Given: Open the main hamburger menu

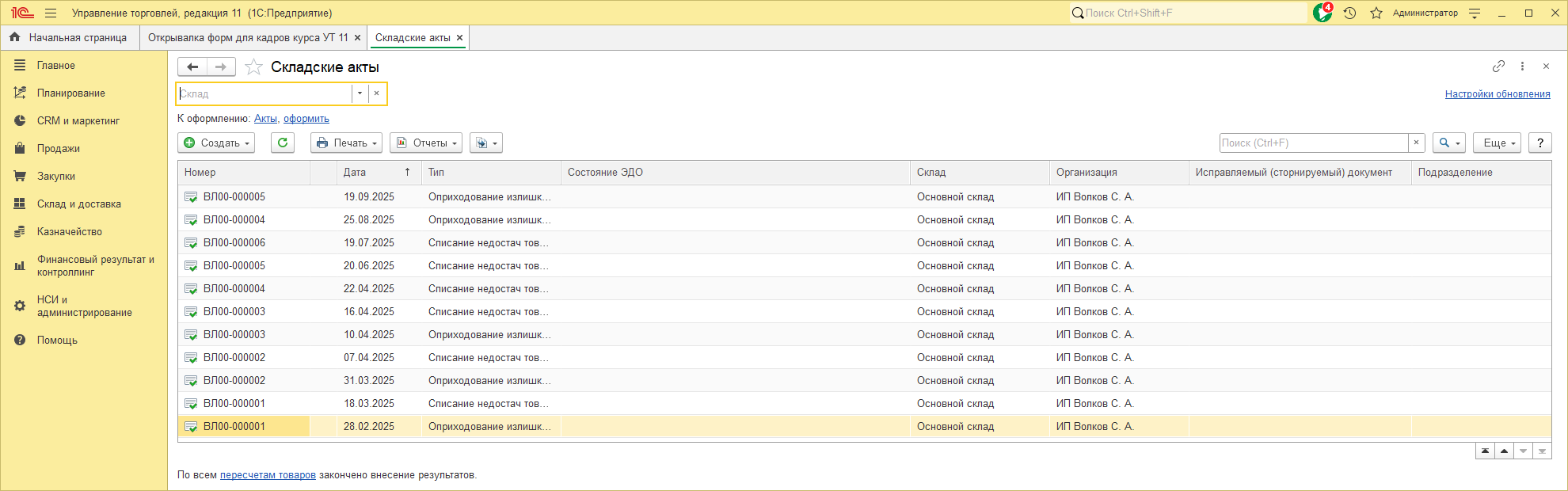Looking at the screenshot, I should tap(51, 13).
